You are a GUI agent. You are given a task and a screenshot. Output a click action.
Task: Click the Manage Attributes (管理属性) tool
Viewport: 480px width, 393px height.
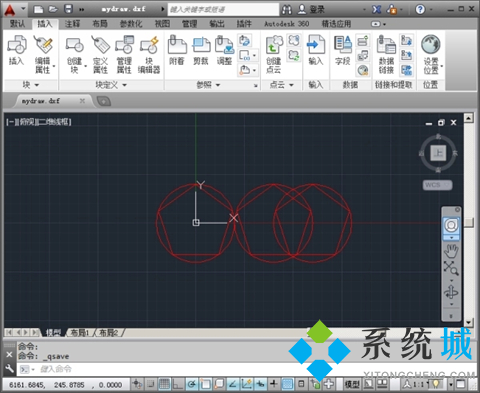124,55
